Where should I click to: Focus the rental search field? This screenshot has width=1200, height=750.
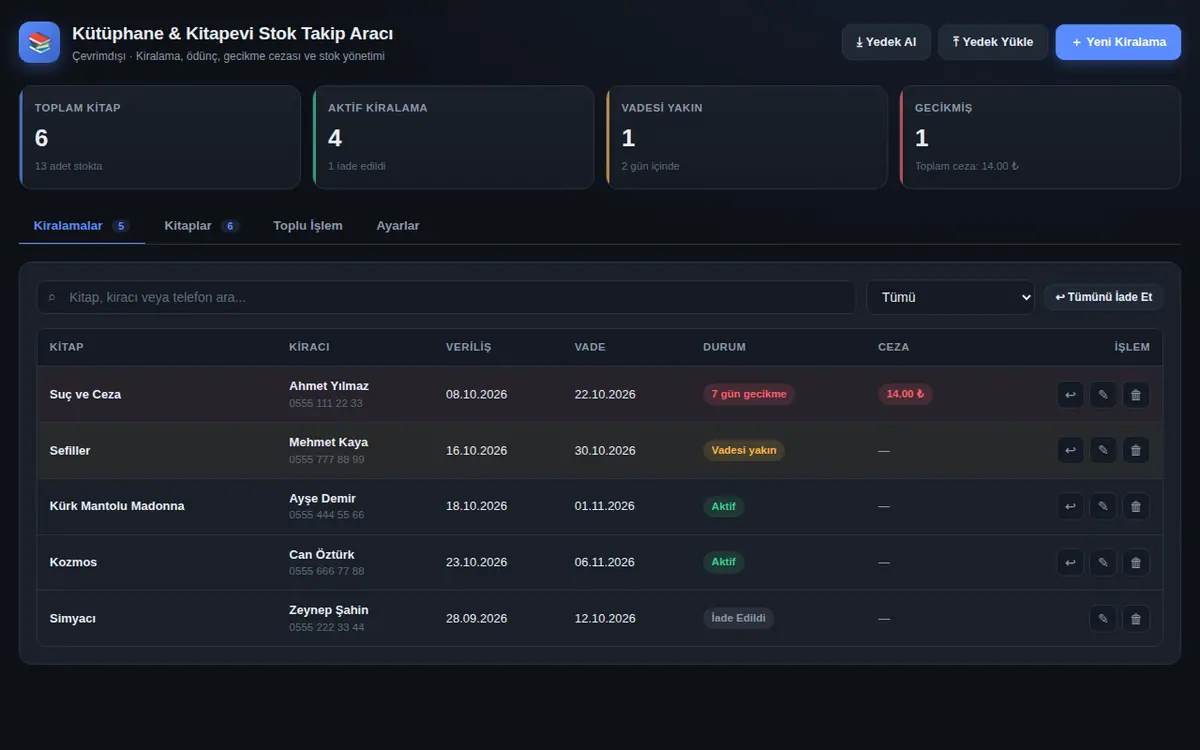[x=446, y=297]
